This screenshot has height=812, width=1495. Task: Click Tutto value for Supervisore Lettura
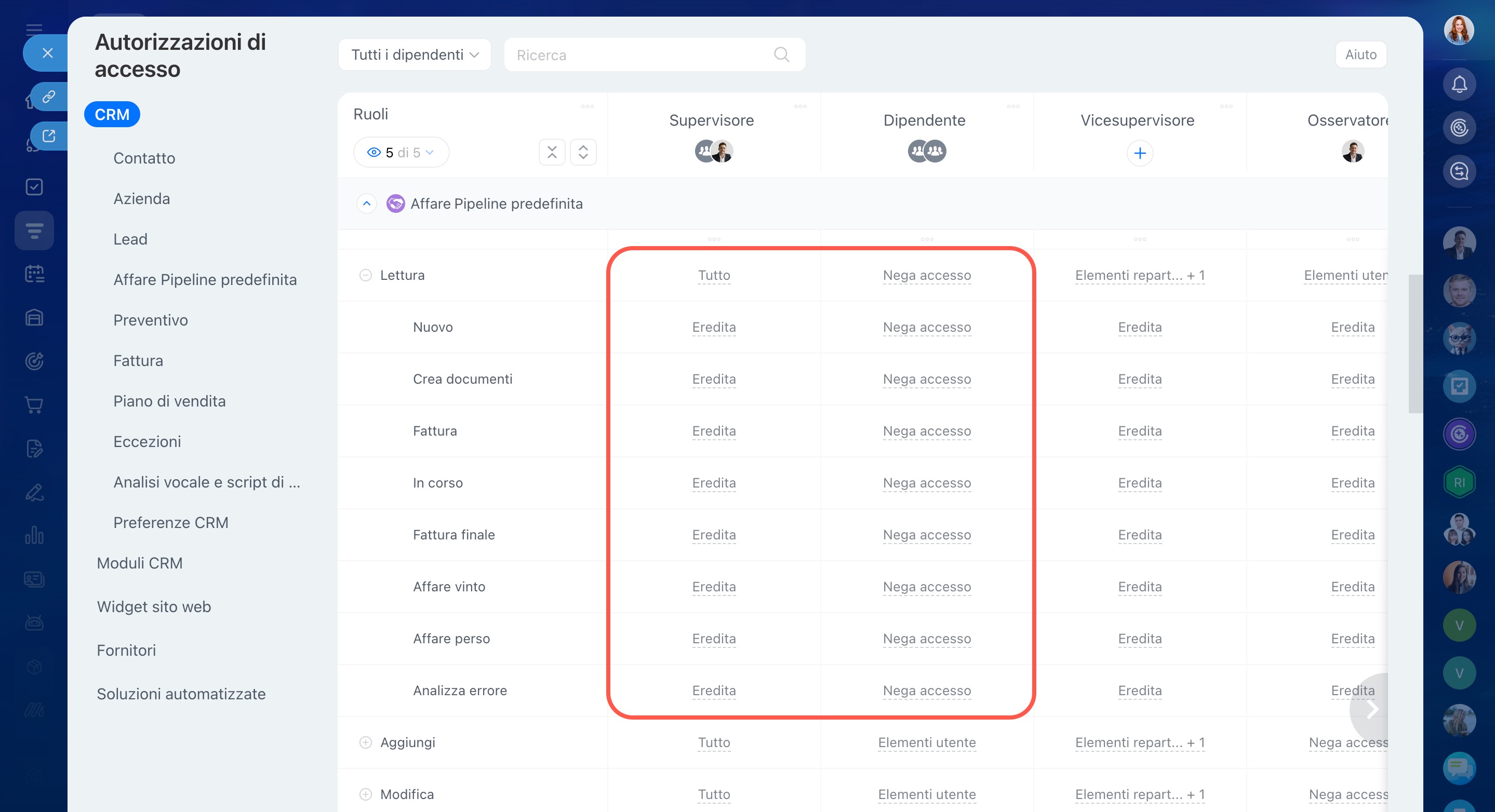coord(713,275)
